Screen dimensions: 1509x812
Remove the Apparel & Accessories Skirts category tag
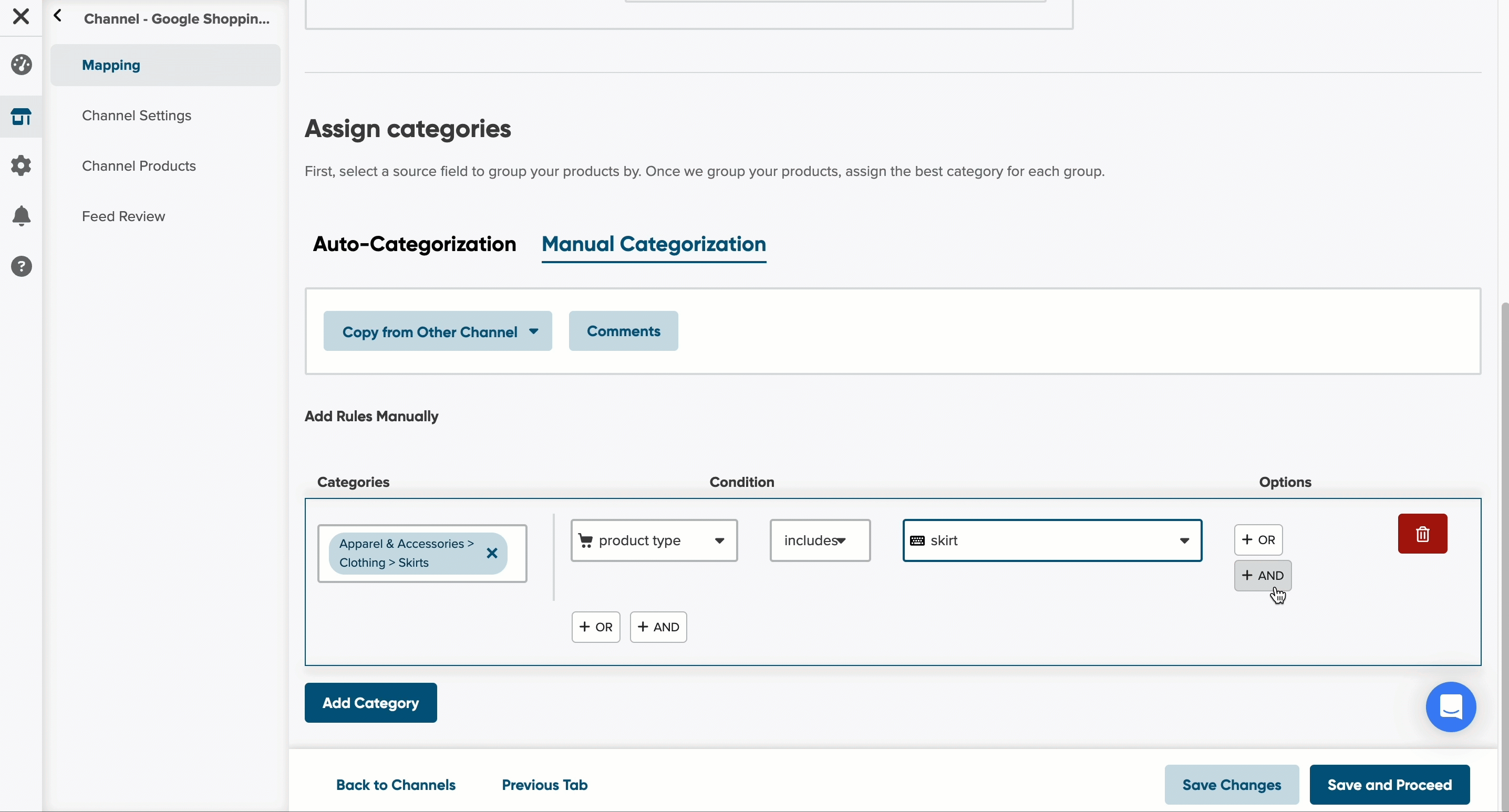point(492,553)
